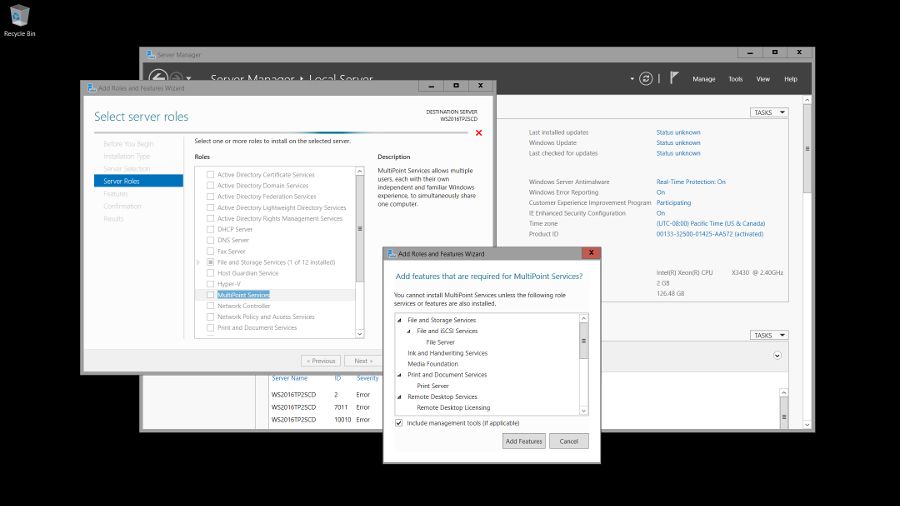Screen dimensions: 900x506
Task: Click the Next button in wizard
Action: coord(363,361)
